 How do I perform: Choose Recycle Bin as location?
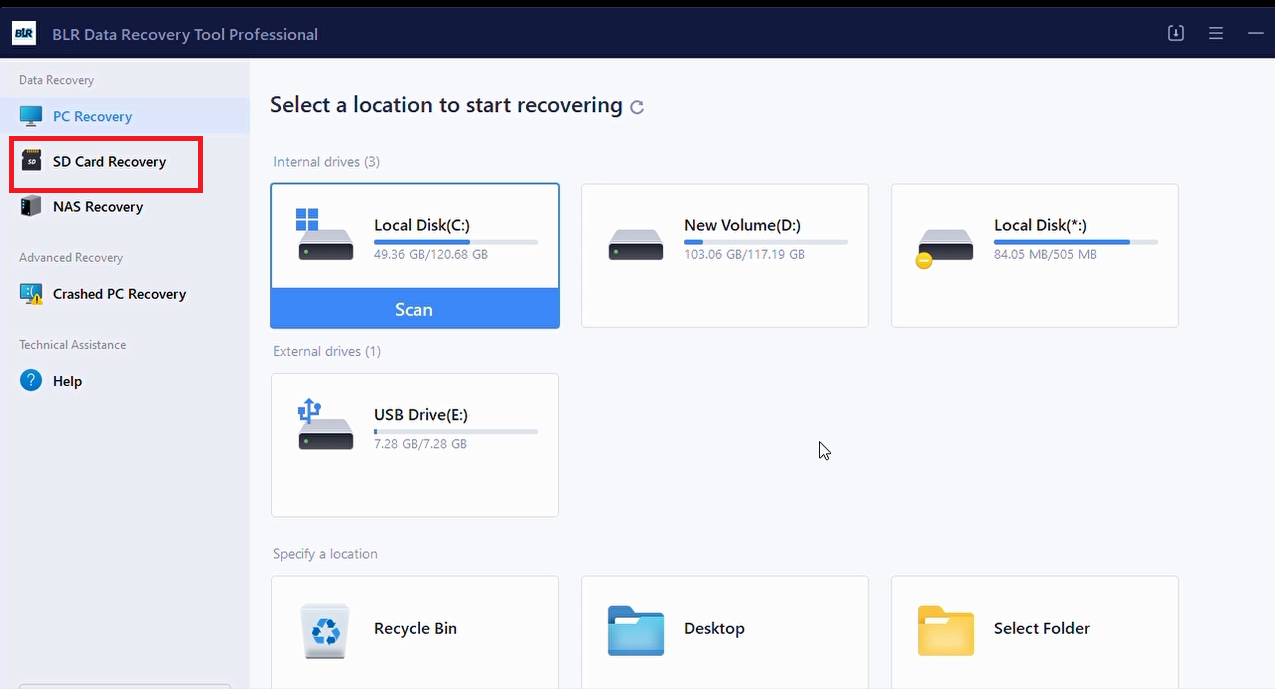point(415,631)
